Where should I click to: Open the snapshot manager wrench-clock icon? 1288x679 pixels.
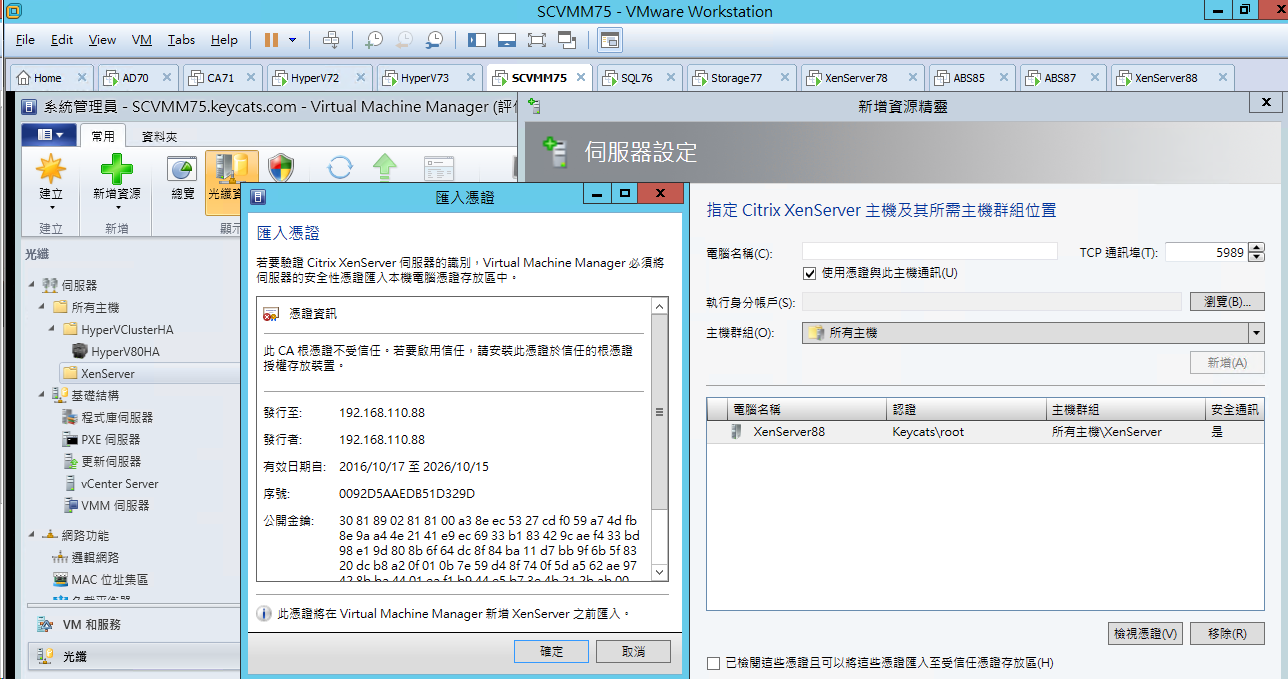point(434,40)
